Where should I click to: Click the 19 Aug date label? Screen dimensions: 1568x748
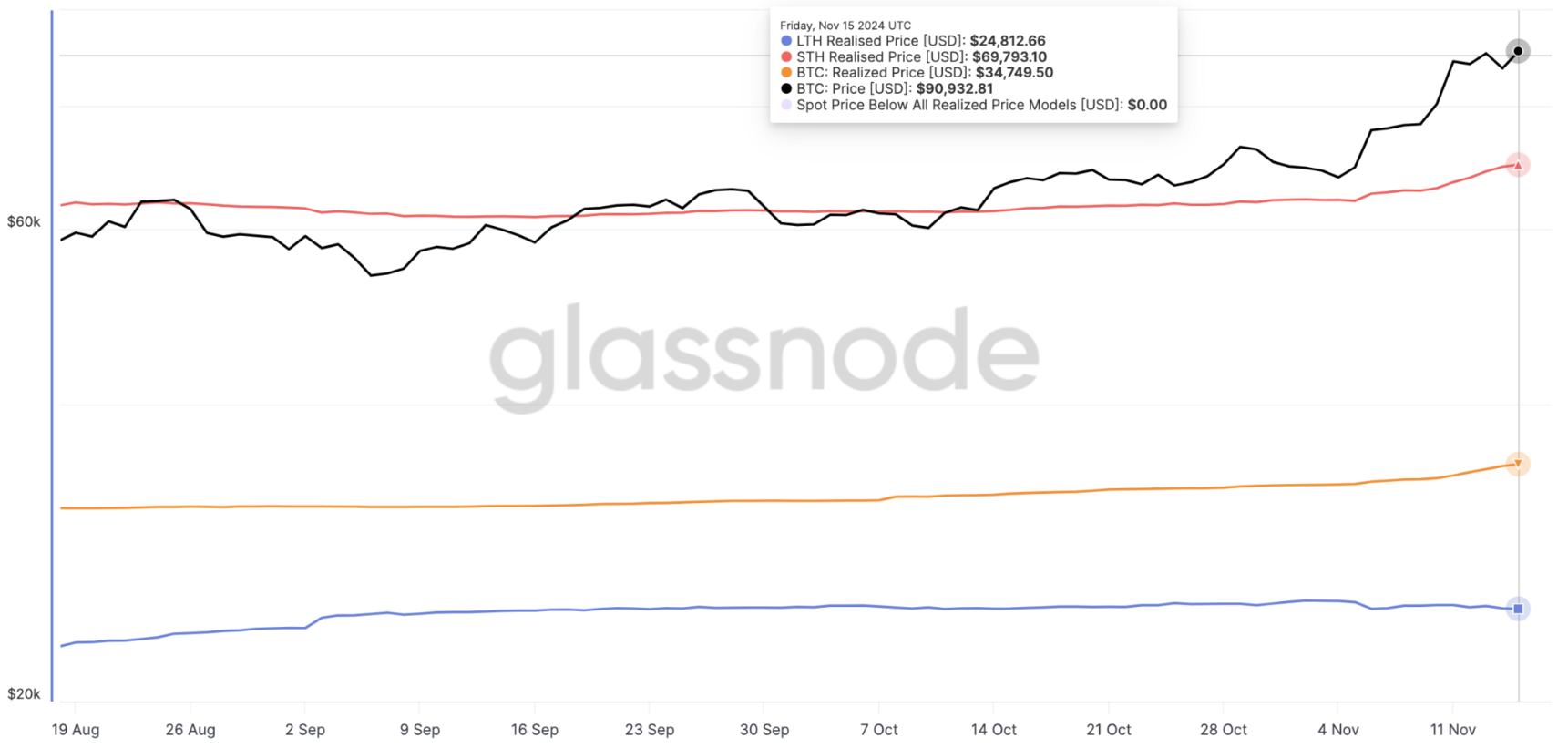coord(76,730)
